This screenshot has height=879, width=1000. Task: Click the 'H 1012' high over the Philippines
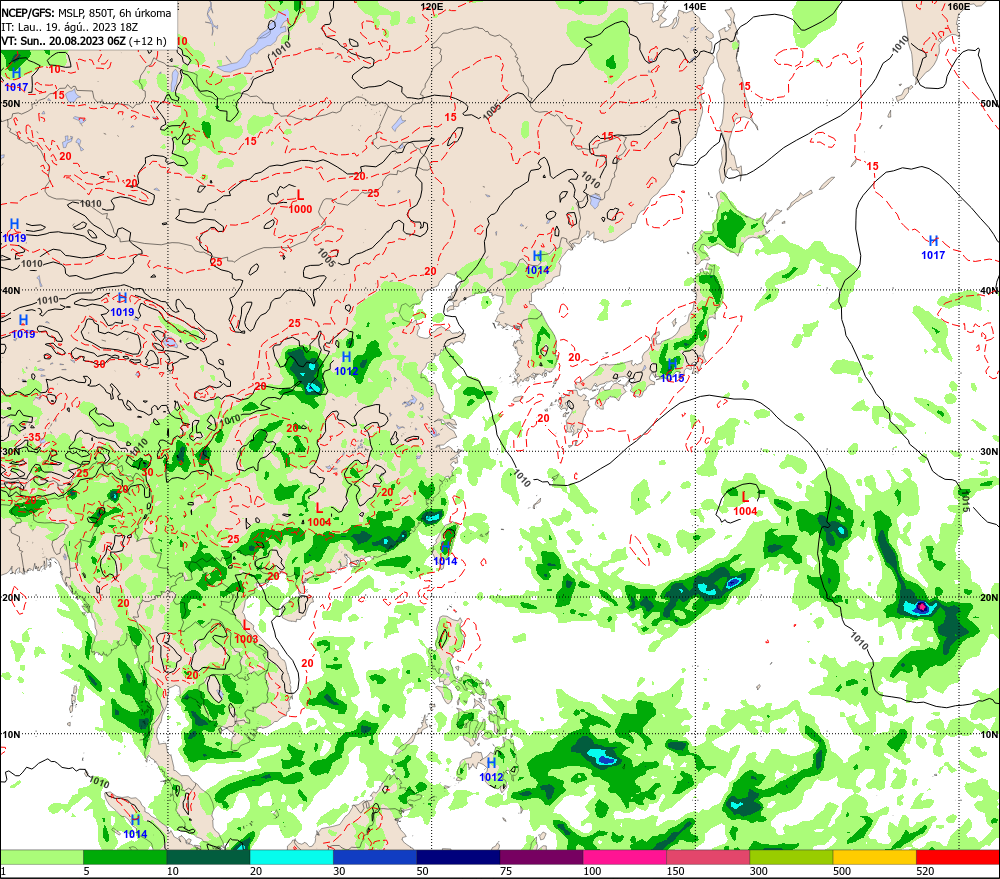(491, 770)
